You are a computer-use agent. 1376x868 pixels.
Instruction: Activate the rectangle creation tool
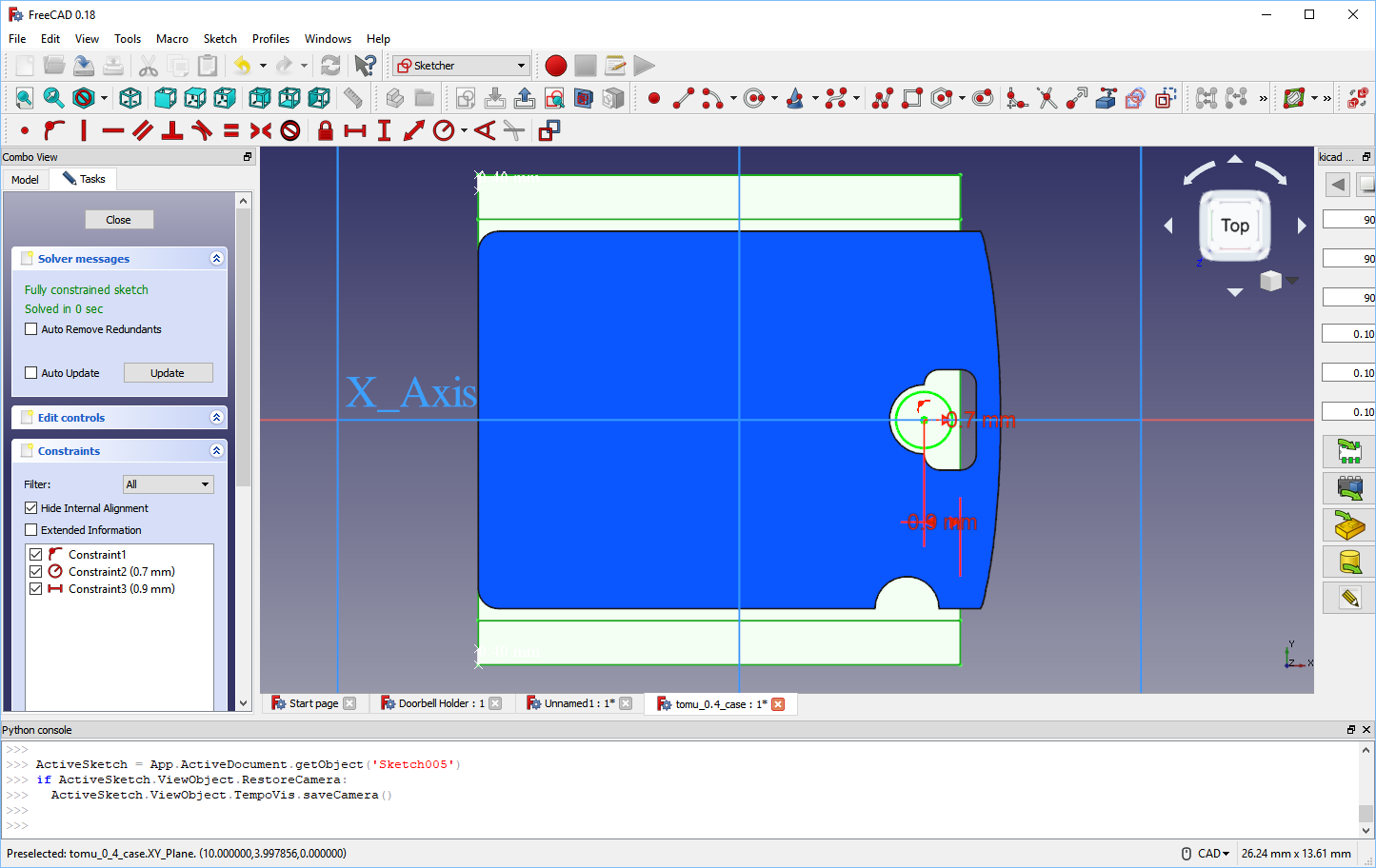(x=911, y=98)
